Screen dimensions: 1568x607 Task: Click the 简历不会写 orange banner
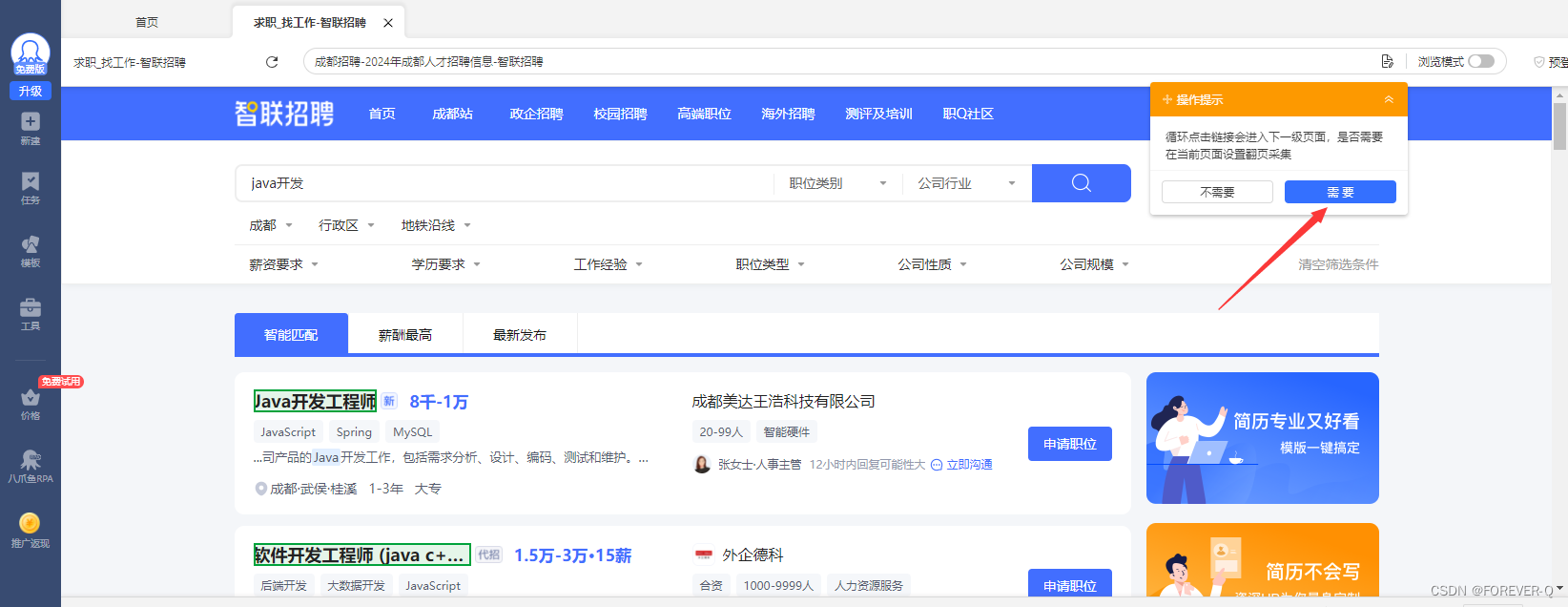[1263, 560]
